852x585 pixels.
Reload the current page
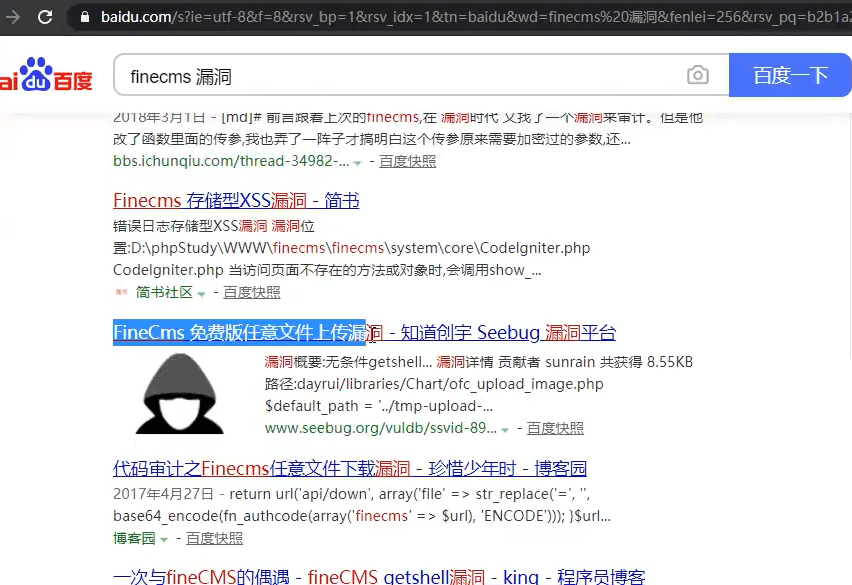45,17
